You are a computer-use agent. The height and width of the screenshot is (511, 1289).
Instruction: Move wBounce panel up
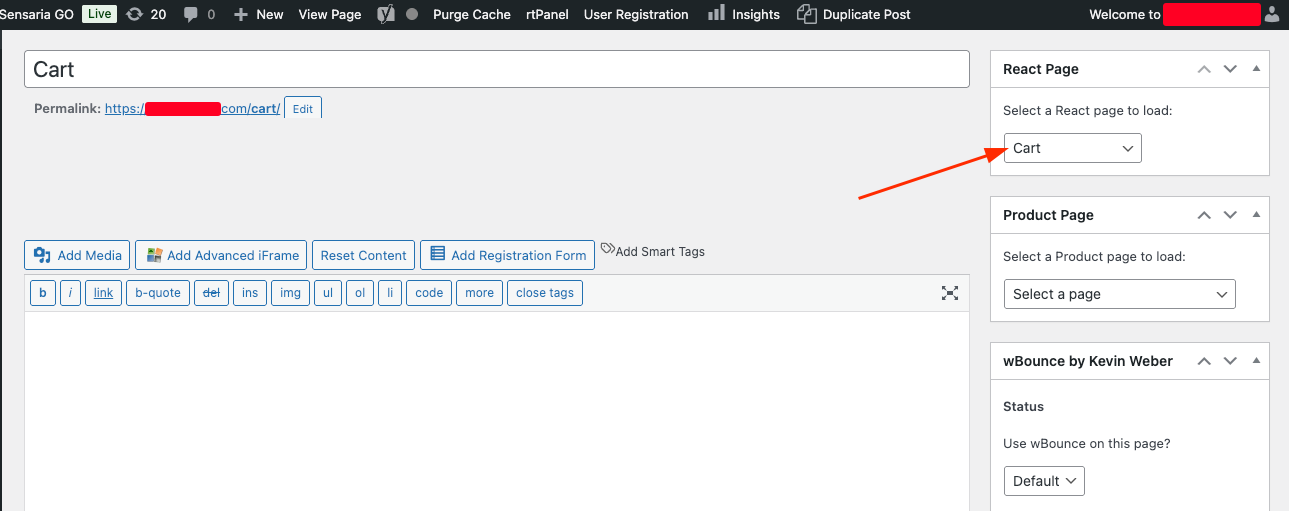tap(1204, 361)
